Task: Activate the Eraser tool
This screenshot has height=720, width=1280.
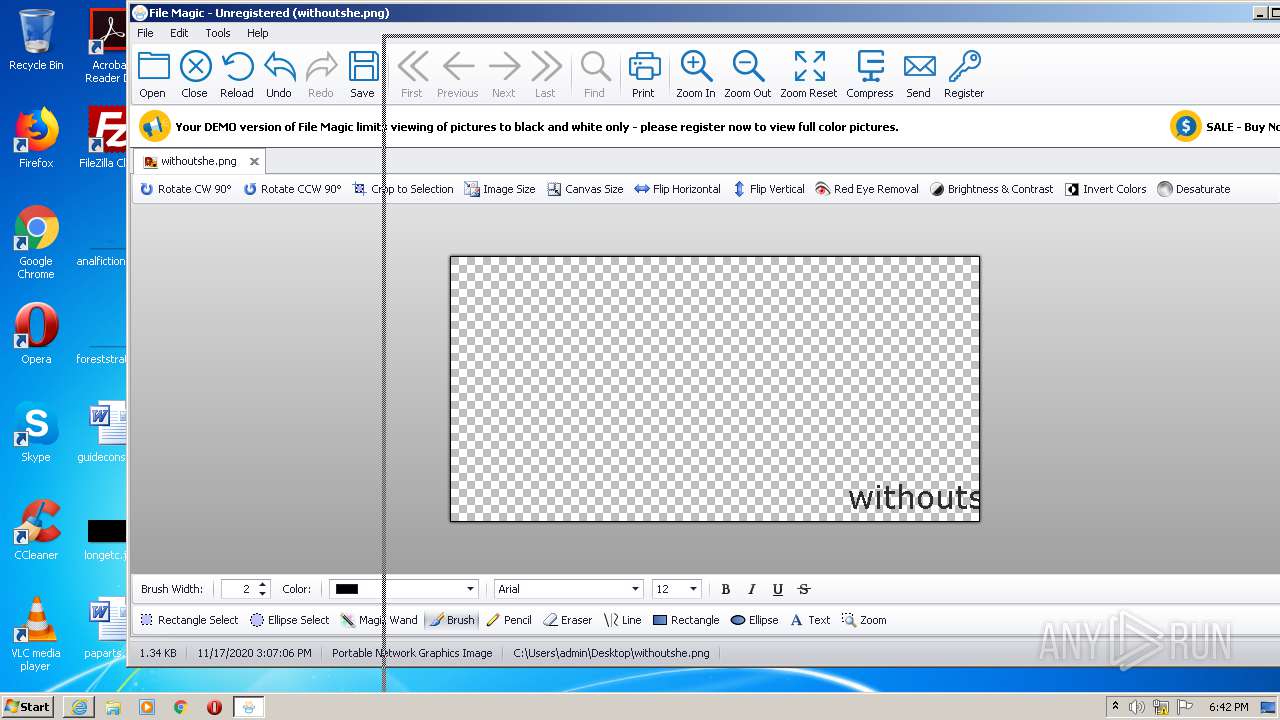Action: 568,620
